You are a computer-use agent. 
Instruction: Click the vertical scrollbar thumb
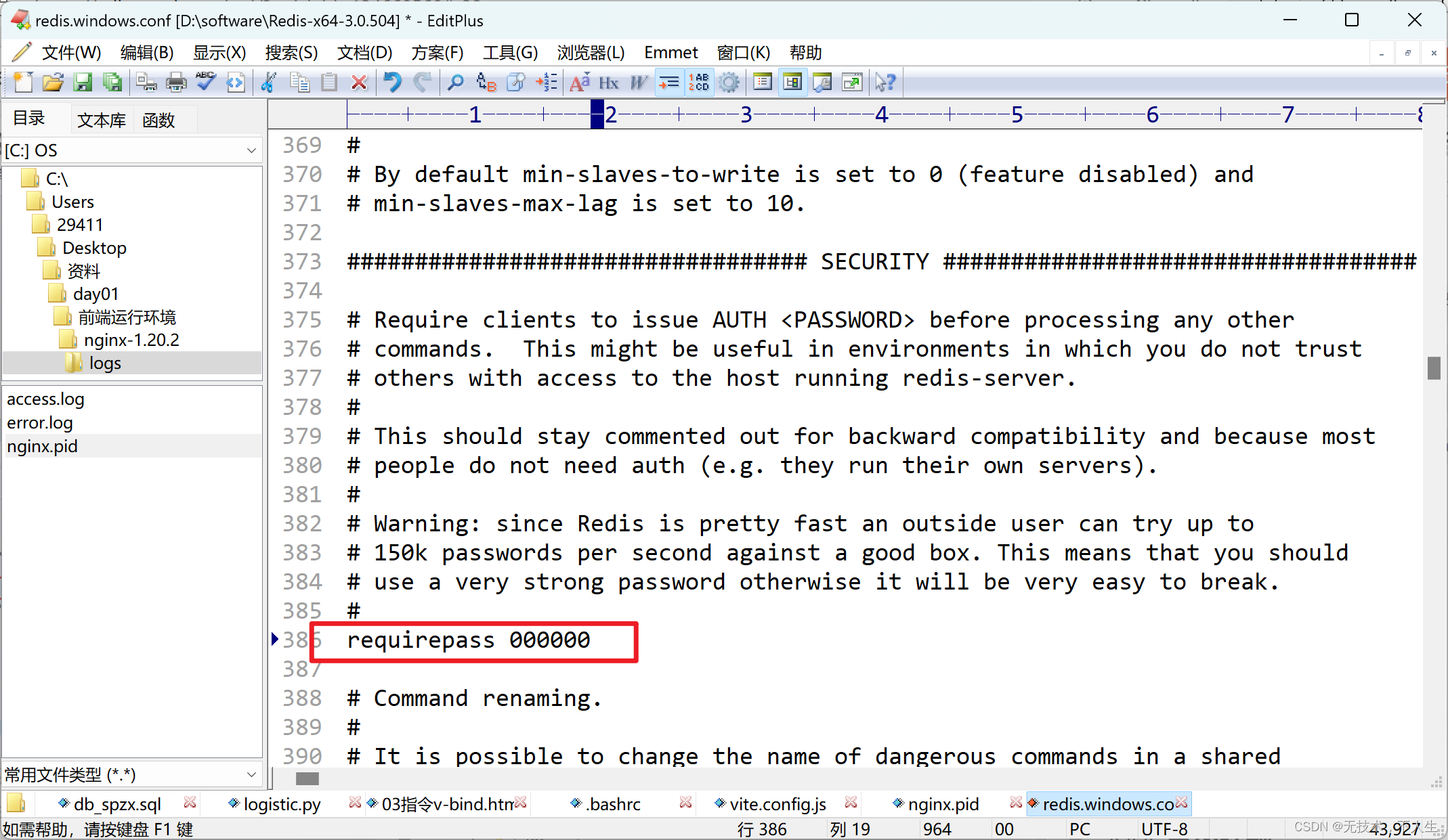pyautogui.click(x=1434, y=368)
